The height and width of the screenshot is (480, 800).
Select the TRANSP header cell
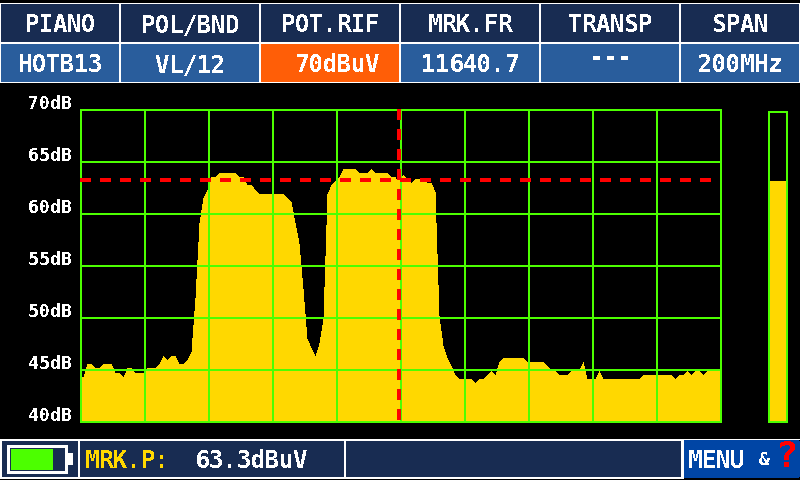pyautogui.click(x=610, y=23)
